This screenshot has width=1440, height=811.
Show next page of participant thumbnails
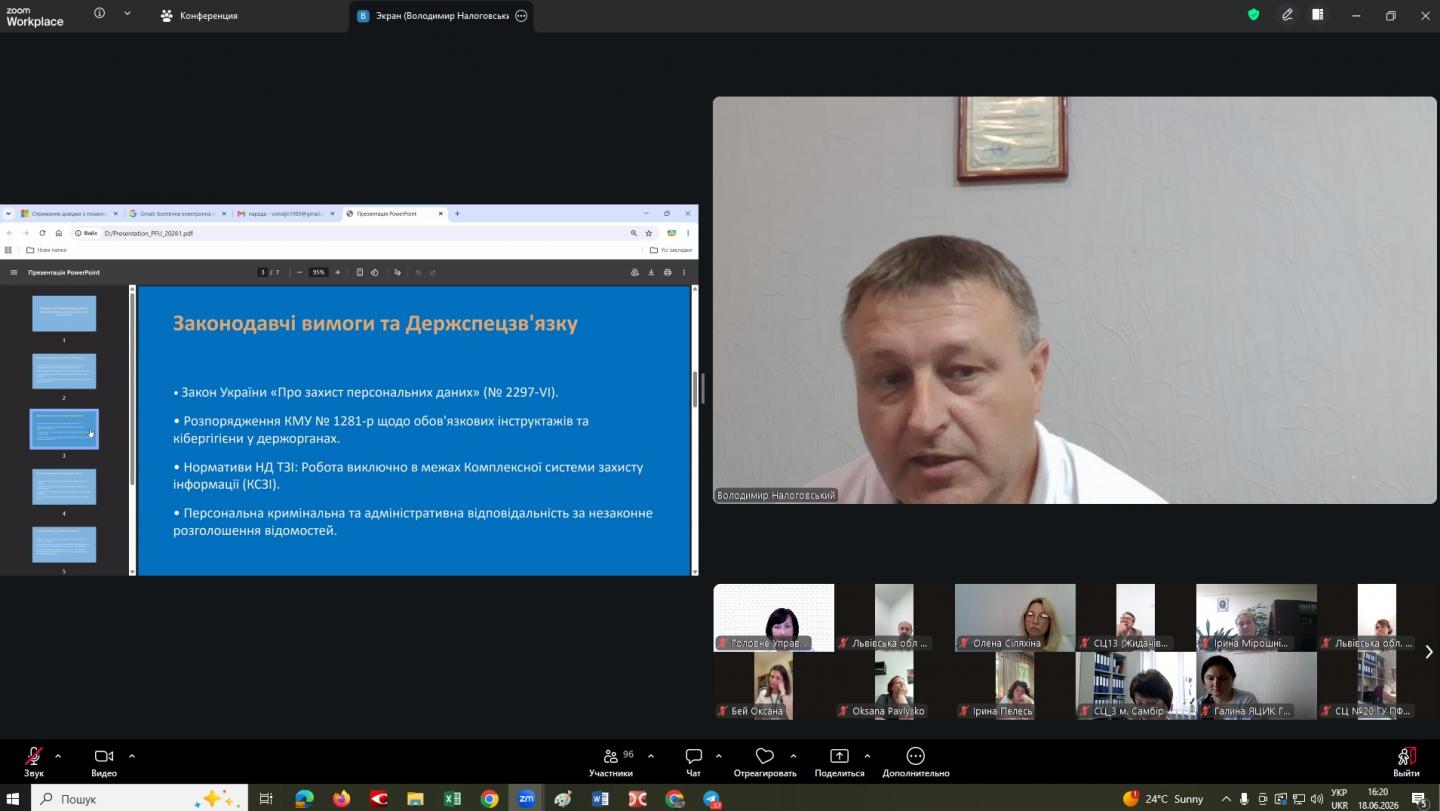pos(1428,652)
